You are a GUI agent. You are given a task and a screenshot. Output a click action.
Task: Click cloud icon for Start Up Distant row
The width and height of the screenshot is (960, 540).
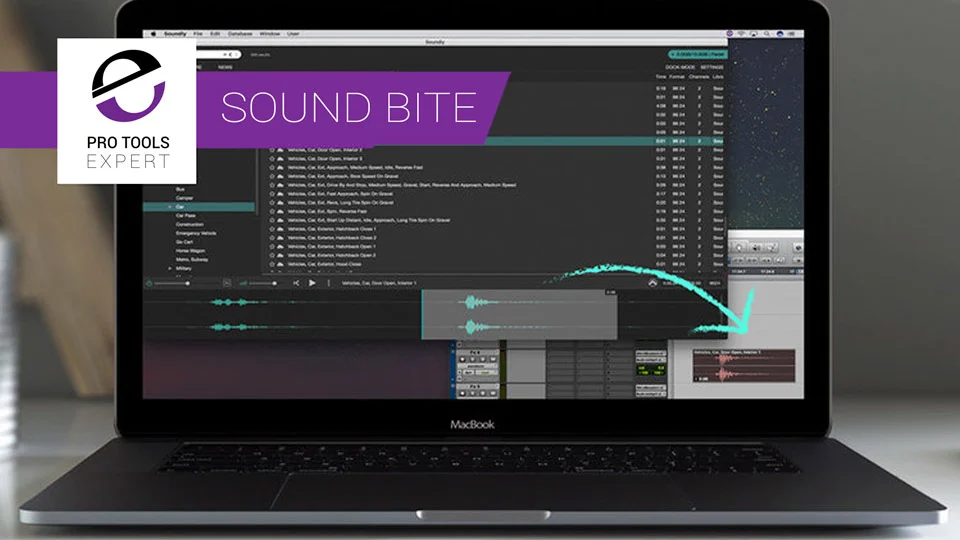pyautogui.click(x=280, y=220)
